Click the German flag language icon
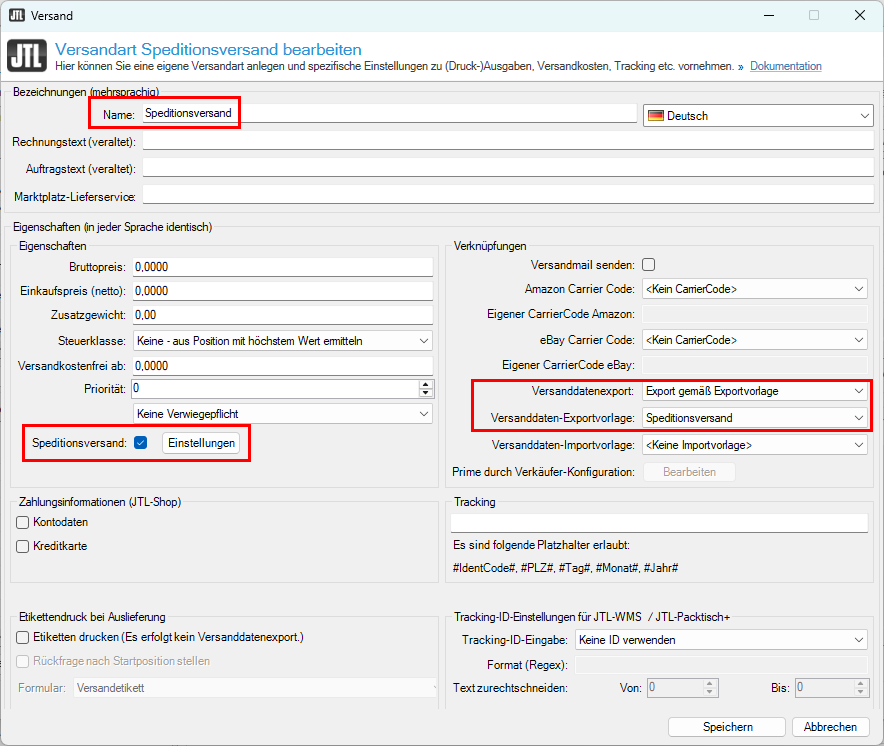The width and height of the screenshot is (884, 746). (x=656, y=116)
